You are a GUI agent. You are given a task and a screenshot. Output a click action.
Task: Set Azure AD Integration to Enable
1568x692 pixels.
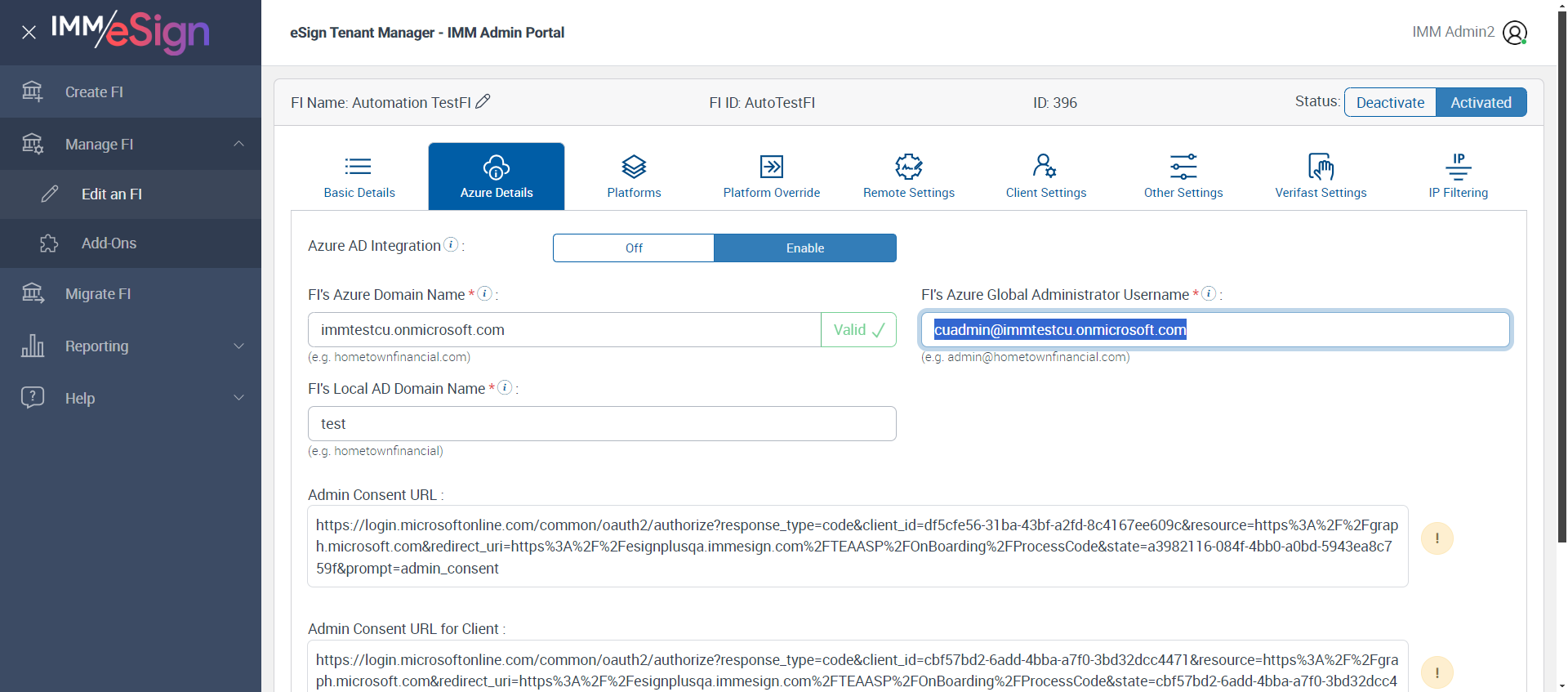click(805, 248)
